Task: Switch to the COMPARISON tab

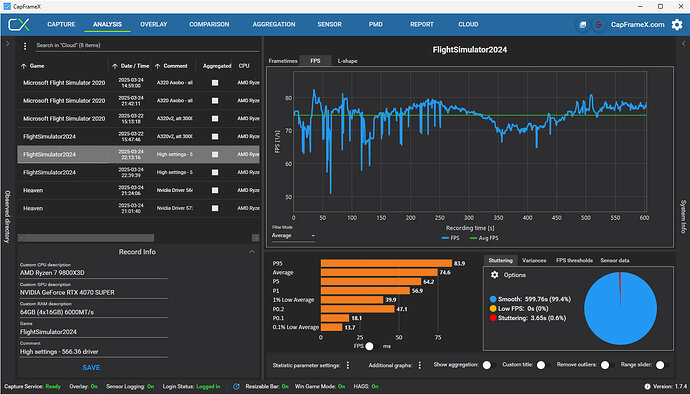Action: (x=209, y=25)
